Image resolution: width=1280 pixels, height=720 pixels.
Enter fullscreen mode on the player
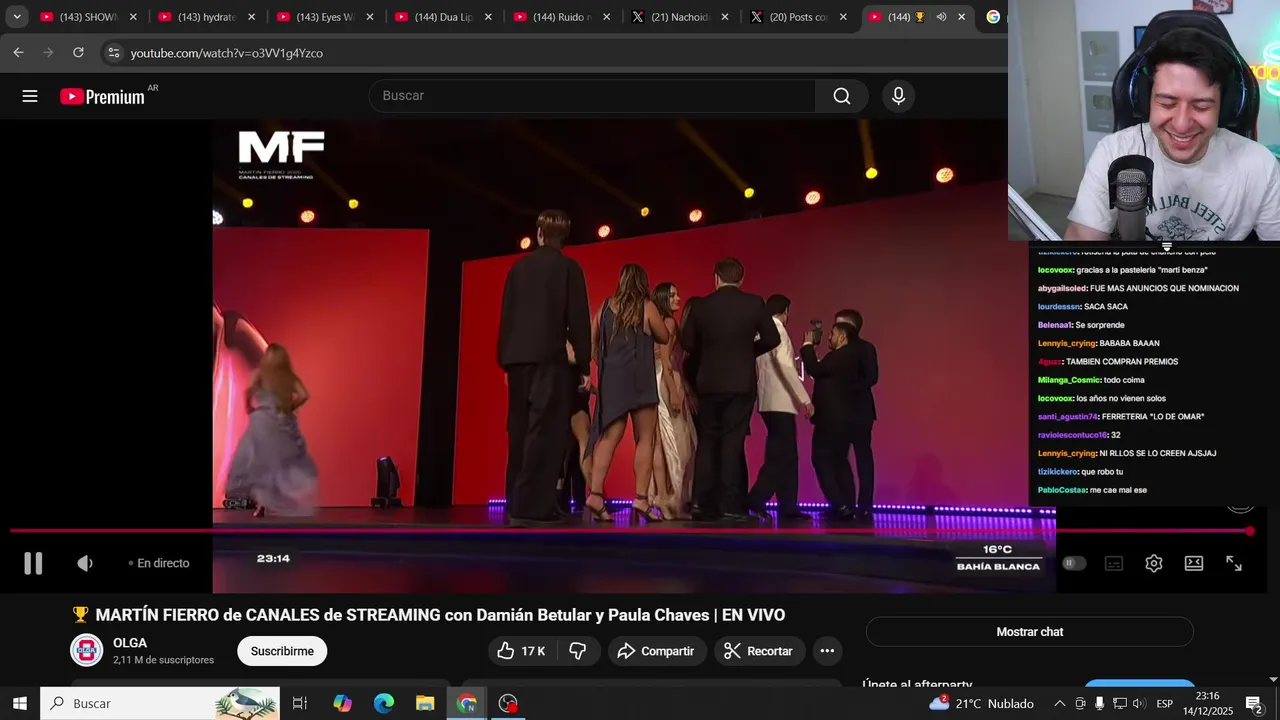coord(1234,563)
